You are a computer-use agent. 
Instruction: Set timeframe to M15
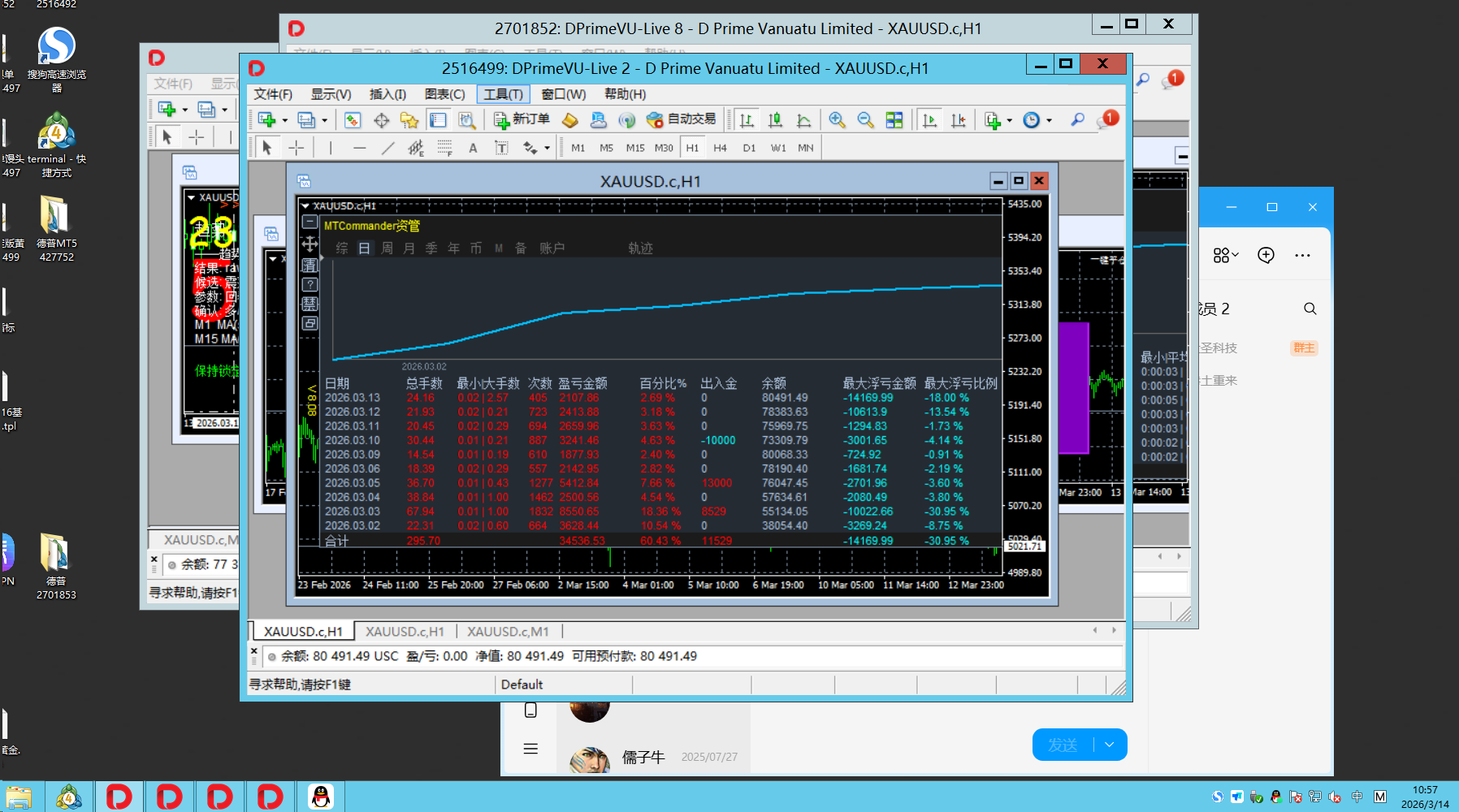pos(635,148)
